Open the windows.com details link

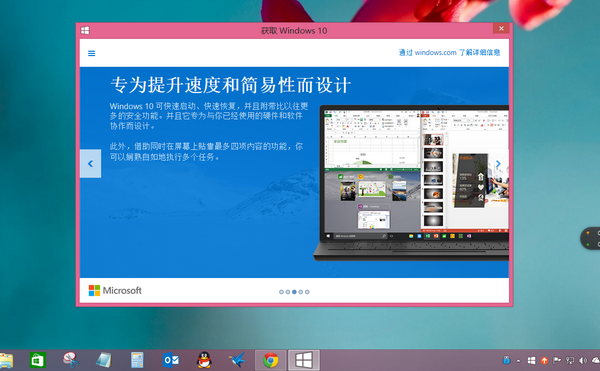click(450, 52)
